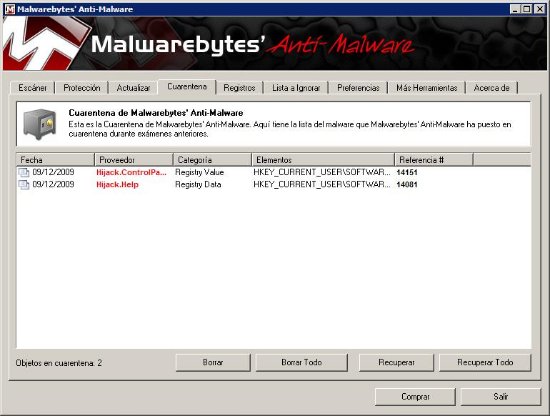
Task: Click the Registry Data category cell
Action: [198, 184]
